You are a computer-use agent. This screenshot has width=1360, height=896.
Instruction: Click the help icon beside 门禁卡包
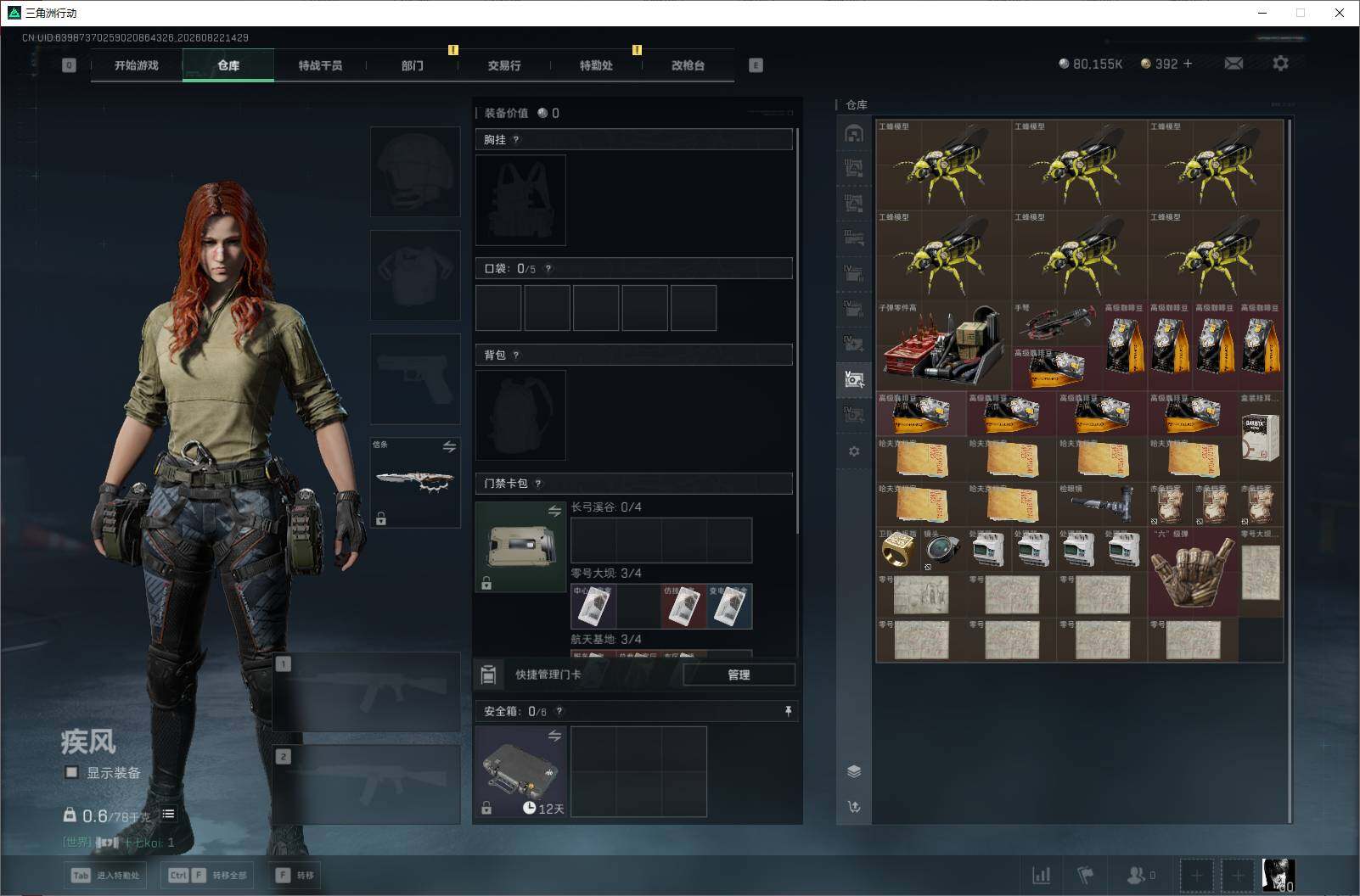(538, 484)
